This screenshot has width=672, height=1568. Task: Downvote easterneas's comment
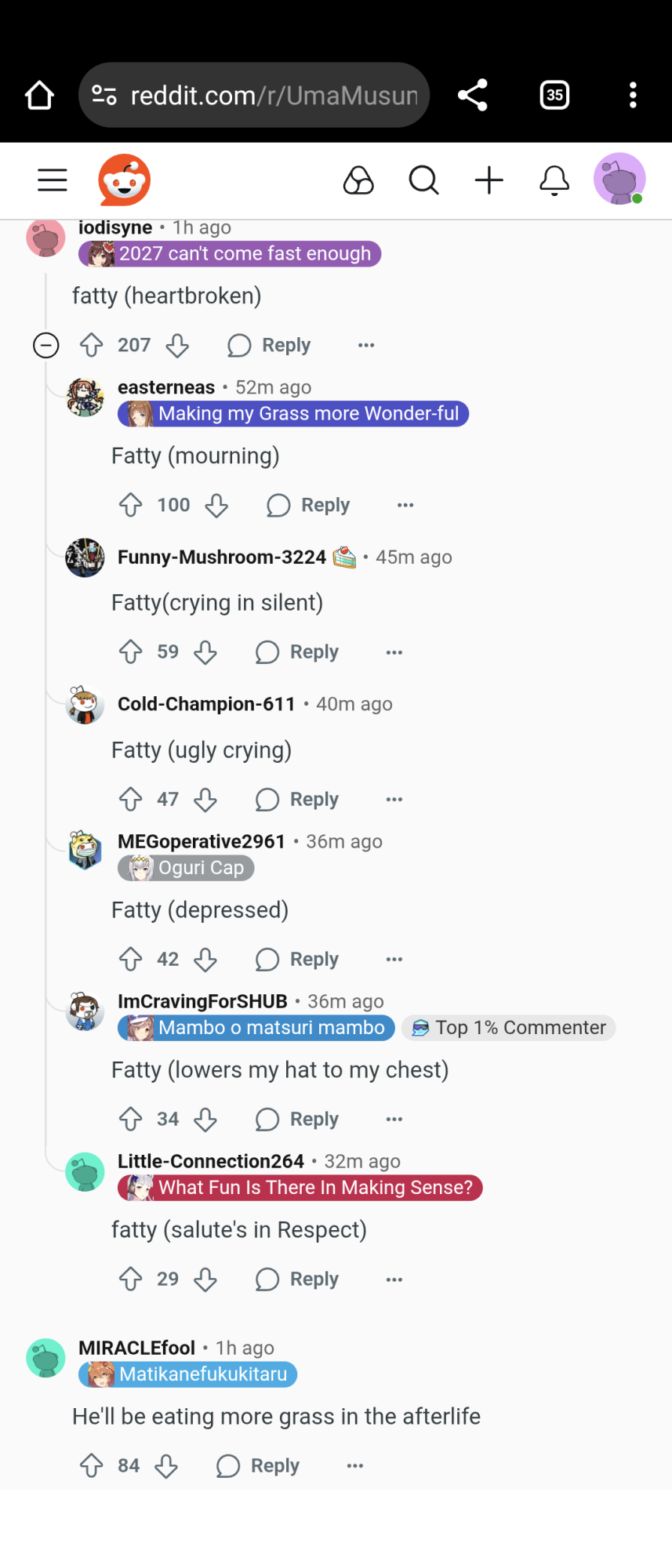pyautogui.click(x=216, y=506)
